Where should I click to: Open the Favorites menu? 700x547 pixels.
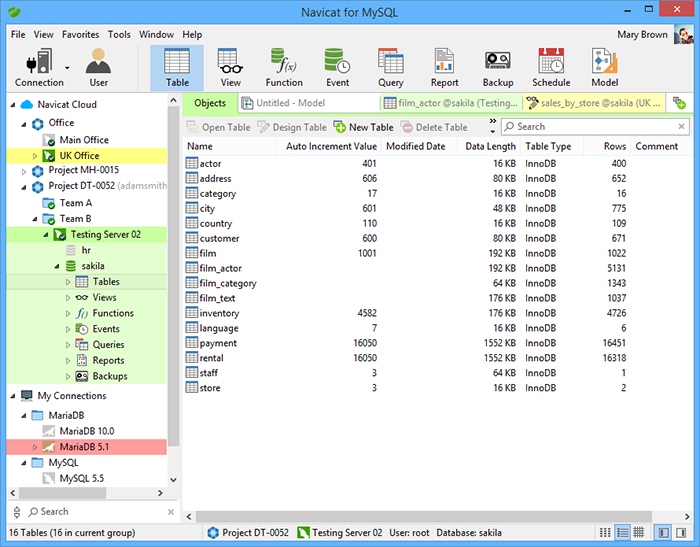(80, 34)
